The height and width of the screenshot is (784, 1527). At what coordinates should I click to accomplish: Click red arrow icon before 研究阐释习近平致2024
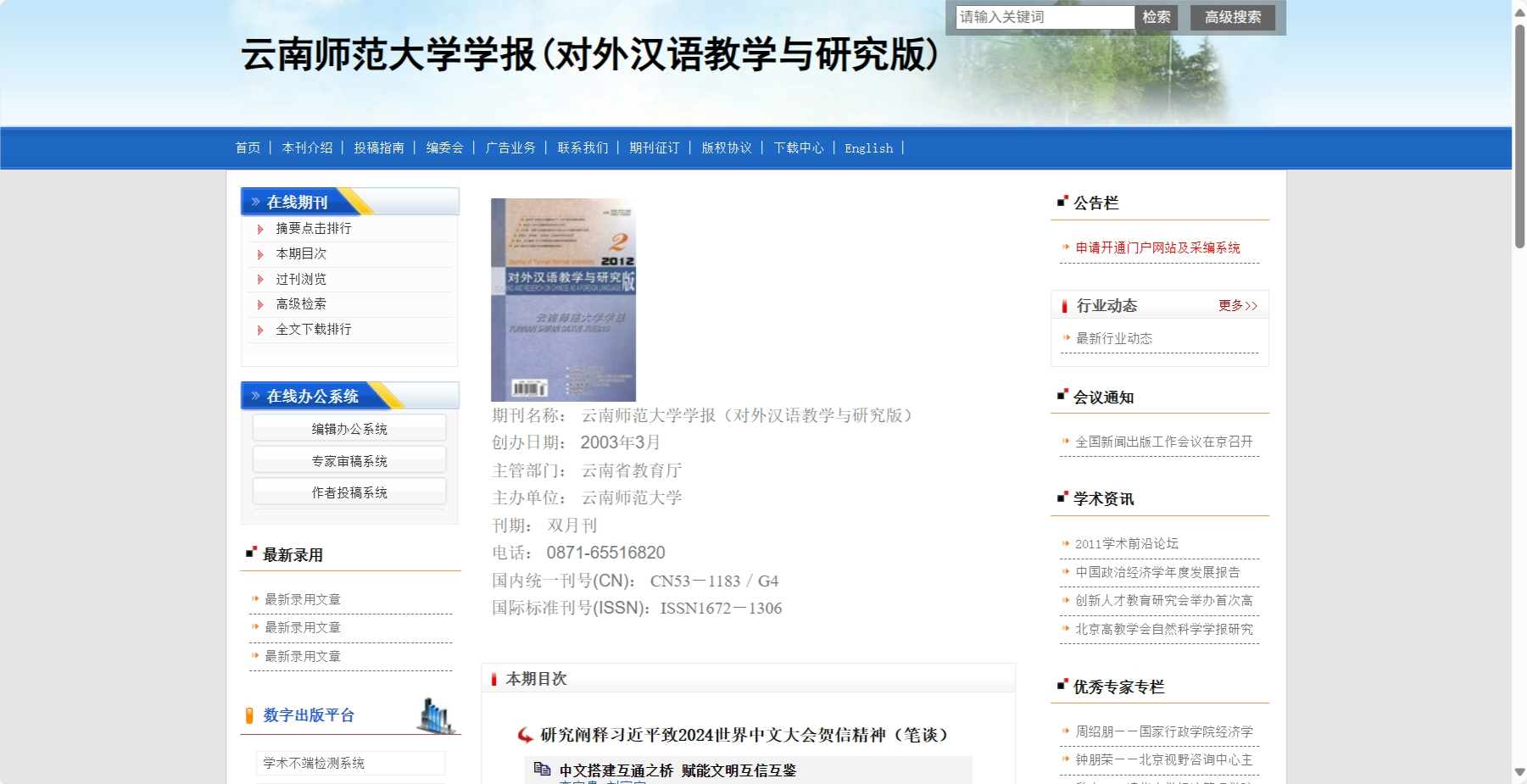526,735
